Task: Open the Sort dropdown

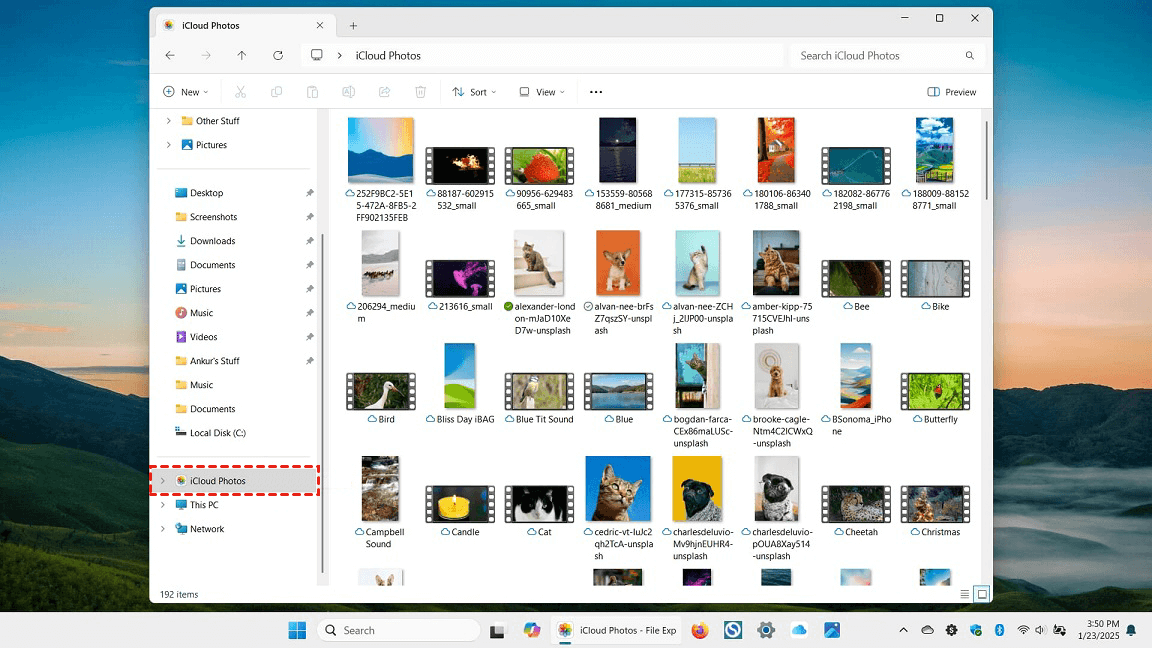Action: click(x=474, y=92)
